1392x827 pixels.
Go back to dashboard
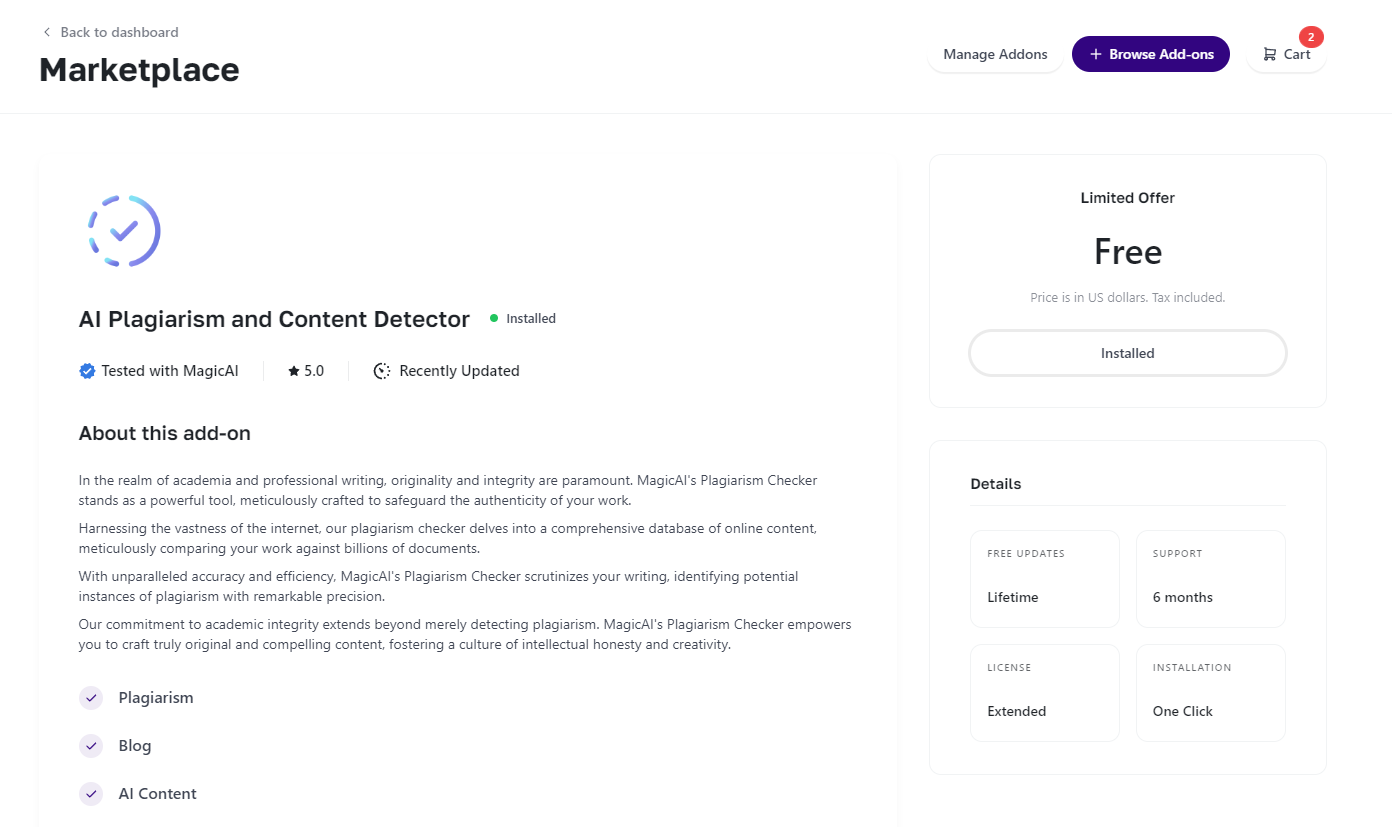click(119, 32)
